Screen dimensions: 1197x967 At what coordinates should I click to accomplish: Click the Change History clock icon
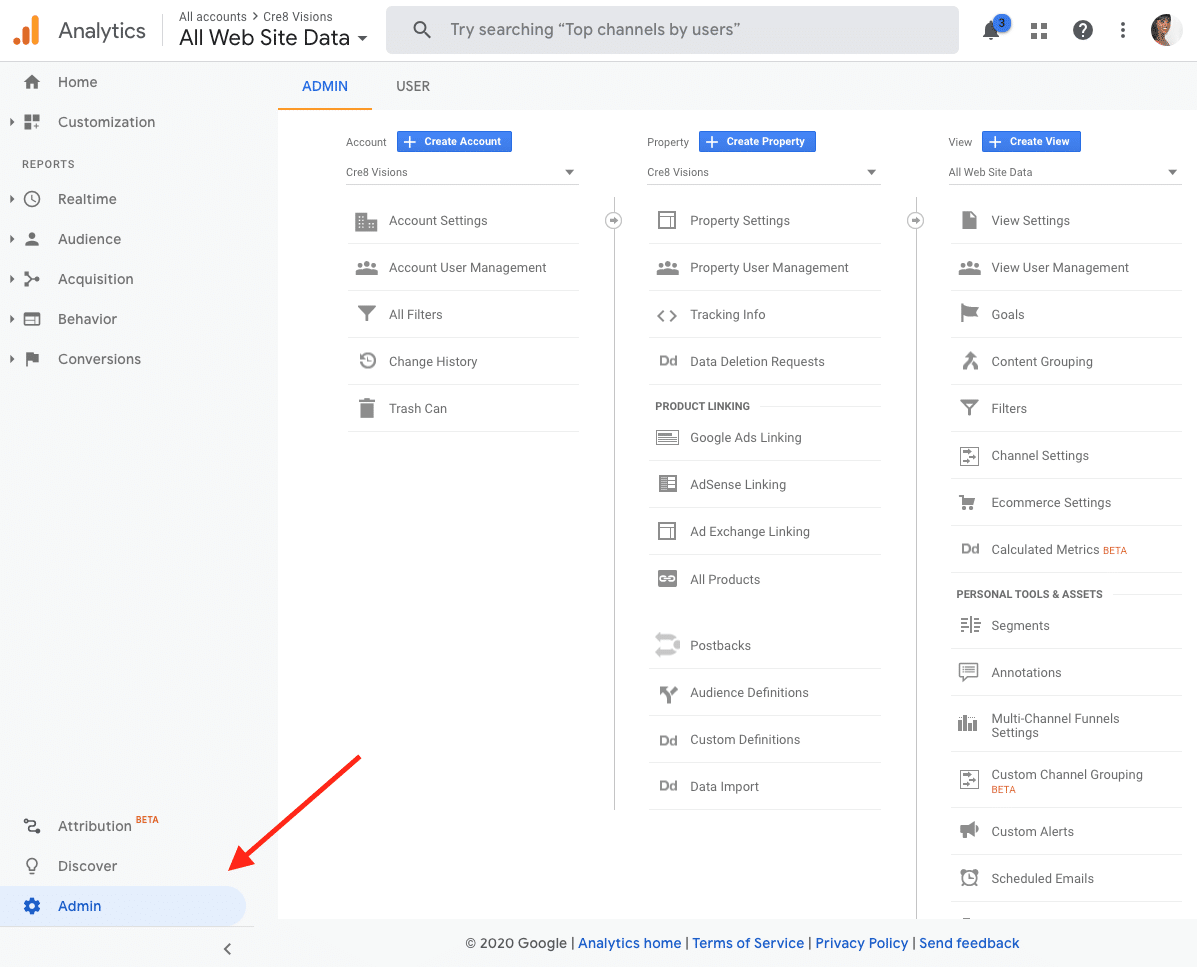click(368, 360)
